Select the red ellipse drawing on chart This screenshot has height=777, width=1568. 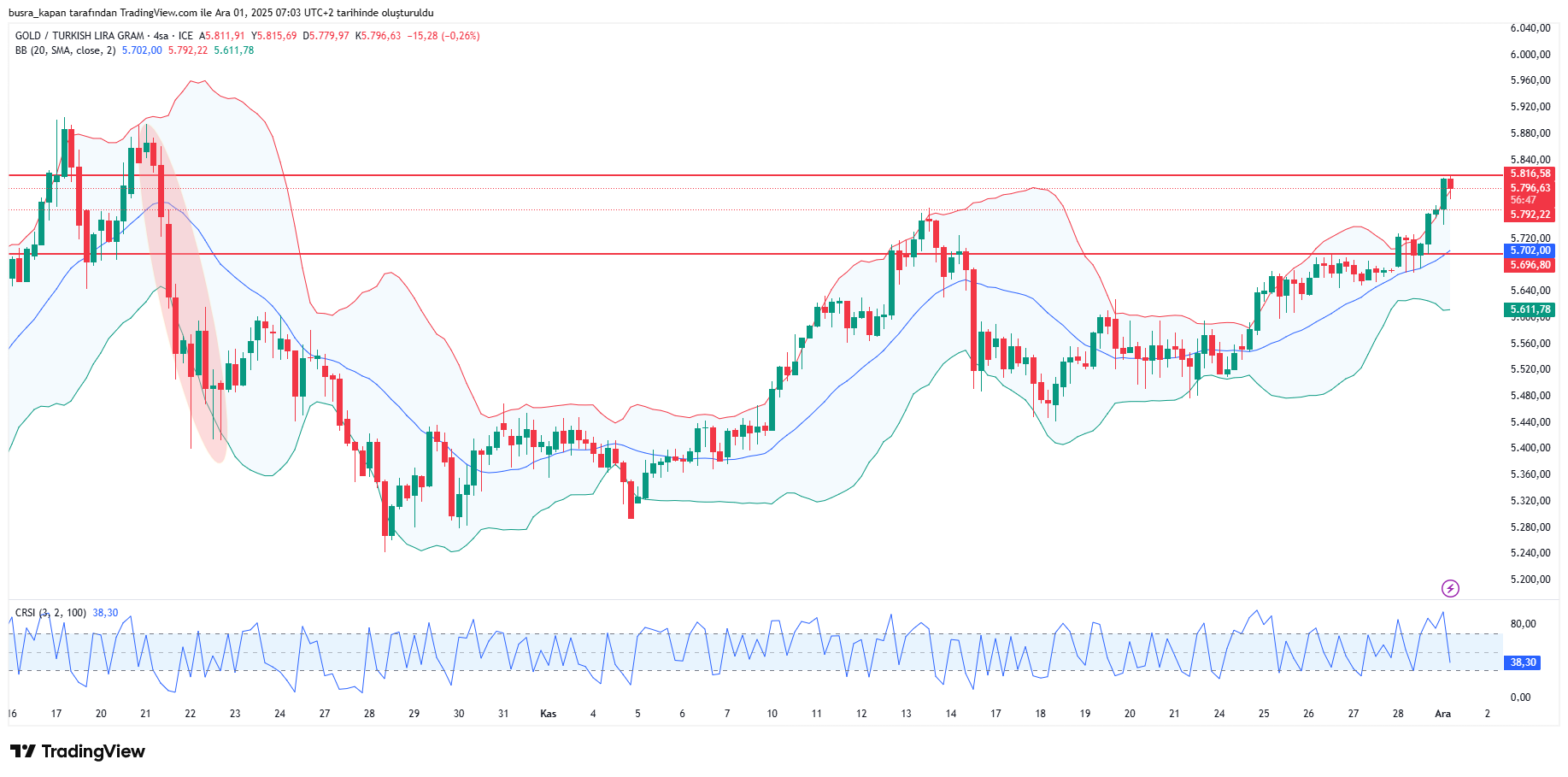(184, 291)
